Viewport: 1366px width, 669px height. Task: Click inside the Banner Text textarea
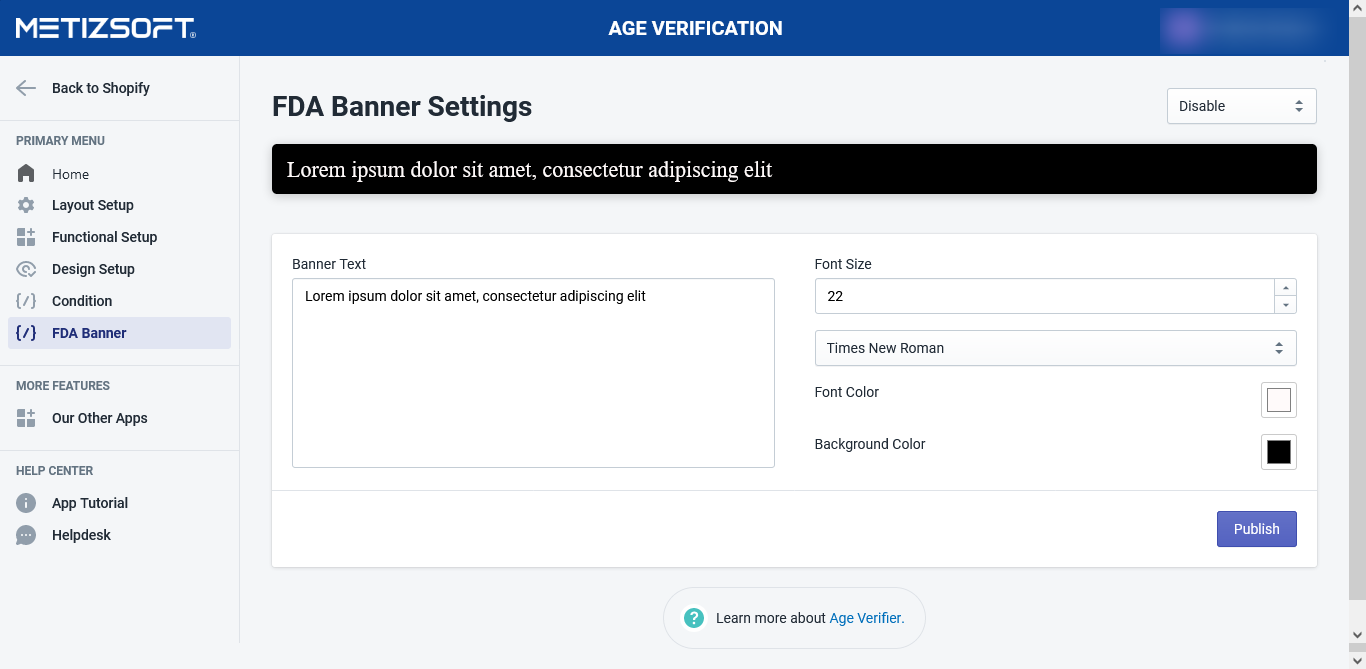point(533,380)
